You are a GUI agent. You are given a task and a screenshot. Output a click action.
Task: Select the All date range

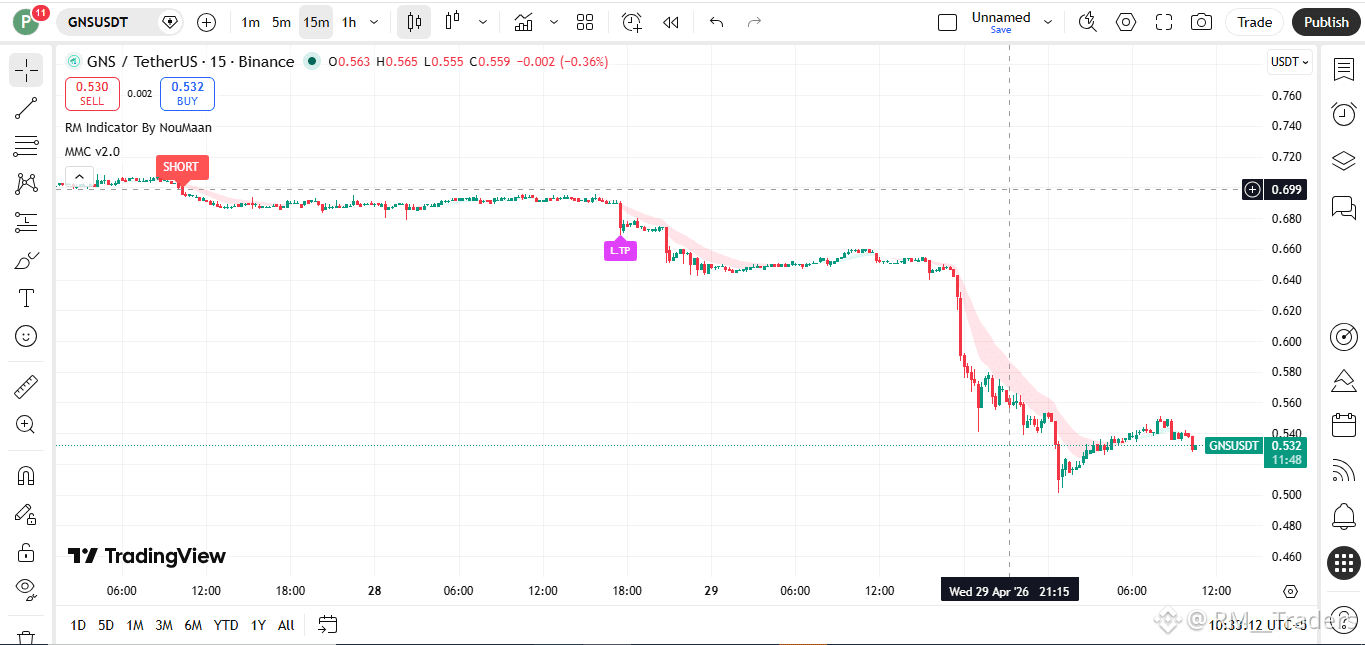(286, 625)
